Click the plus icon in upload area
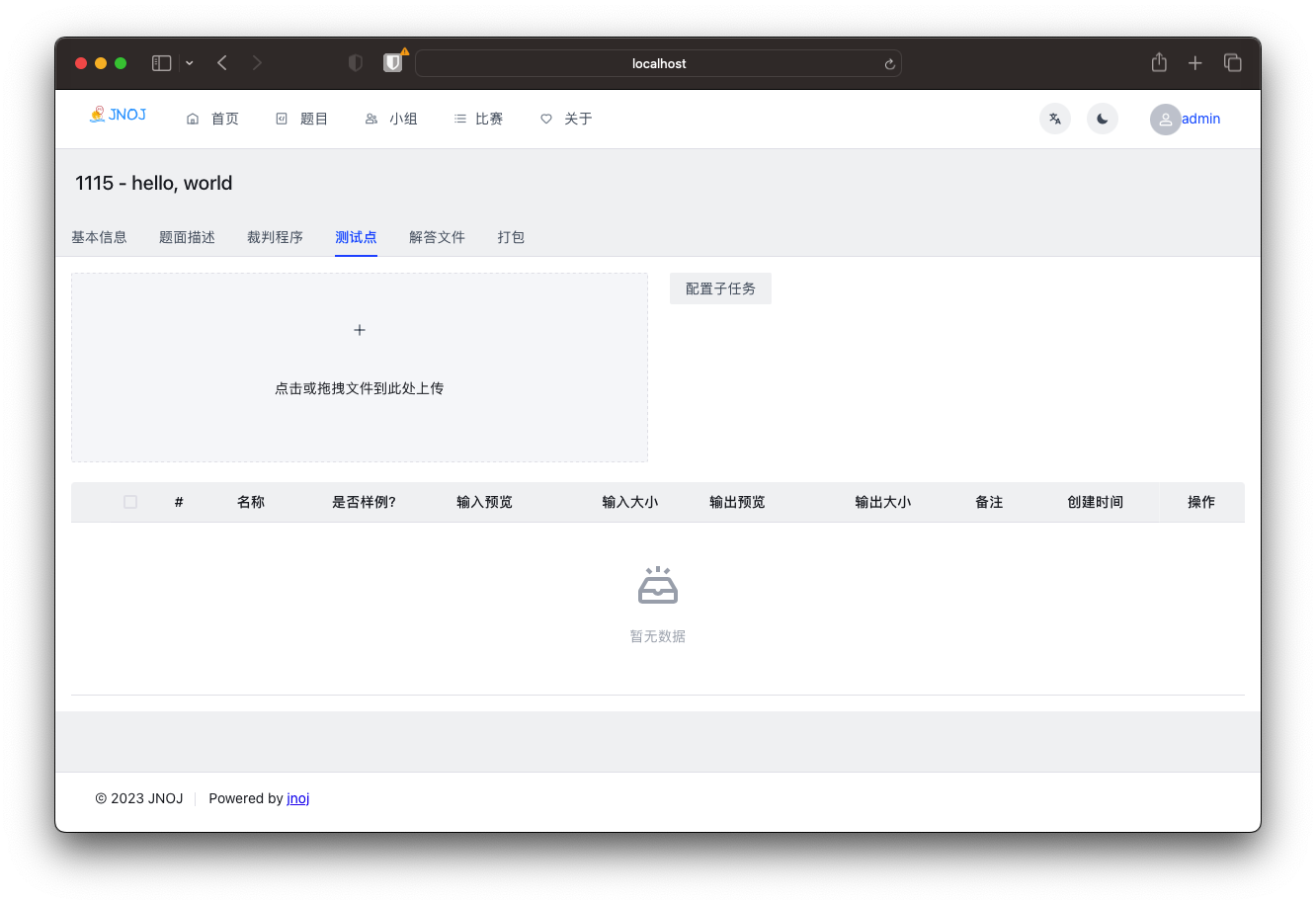Viewport: 1316px width, 905px height. [360, 330]
